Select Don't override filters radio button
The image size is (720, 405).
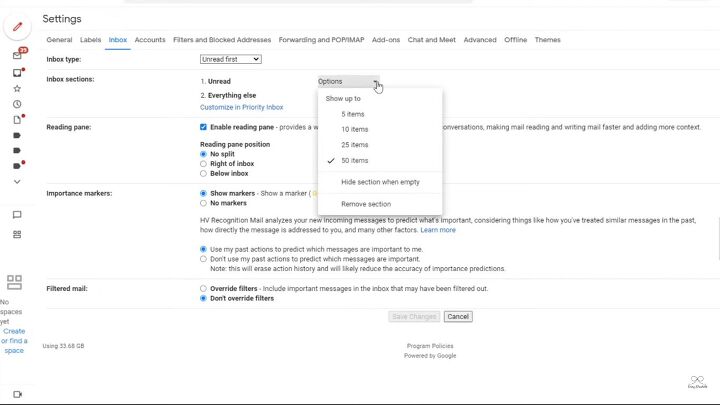pyautogui.click(x=203, y=298)
